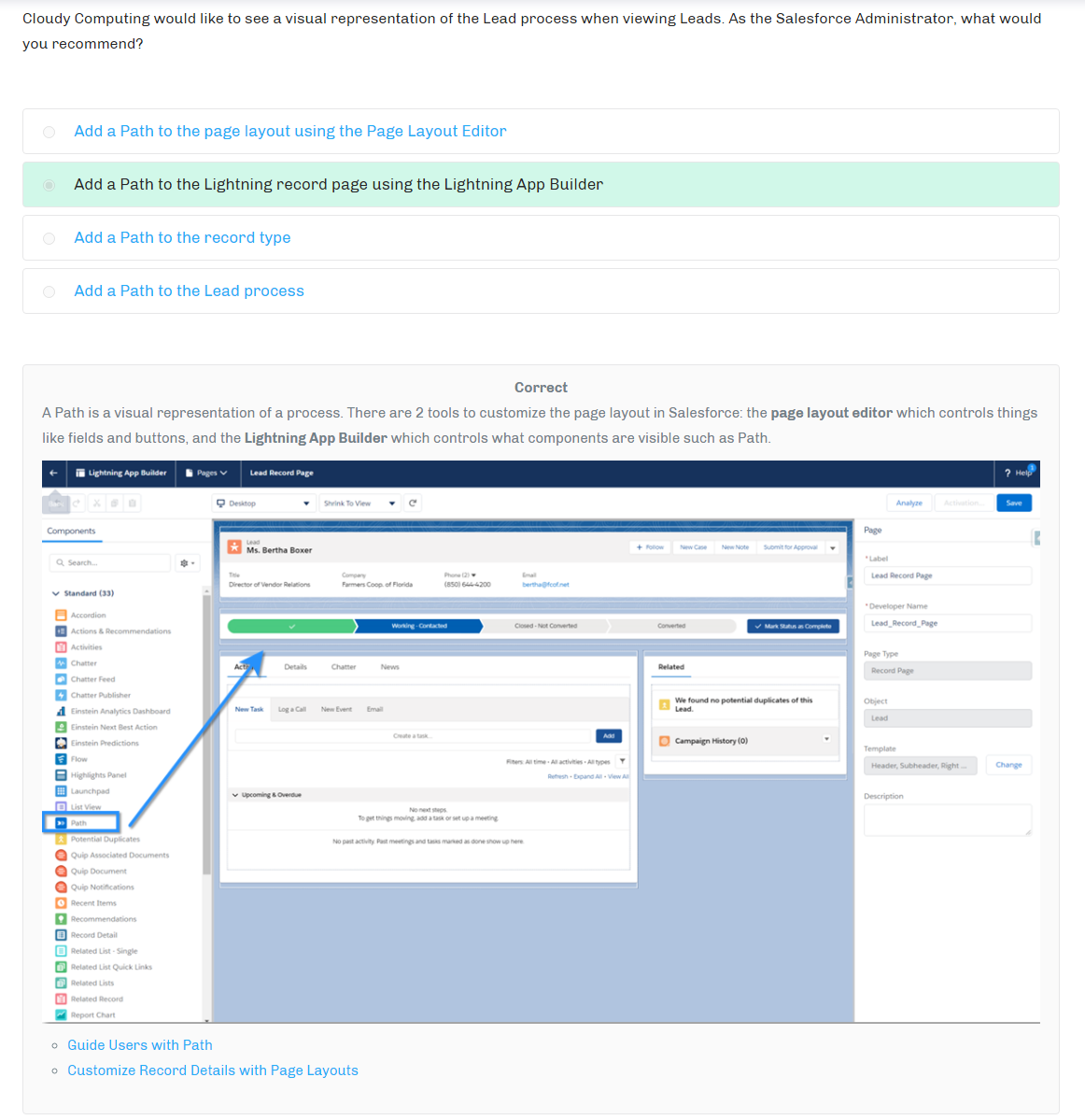Collapse the Upcoming & Overdue section
This screenshot has width=1085, height=1120.
tap(235, 795)
